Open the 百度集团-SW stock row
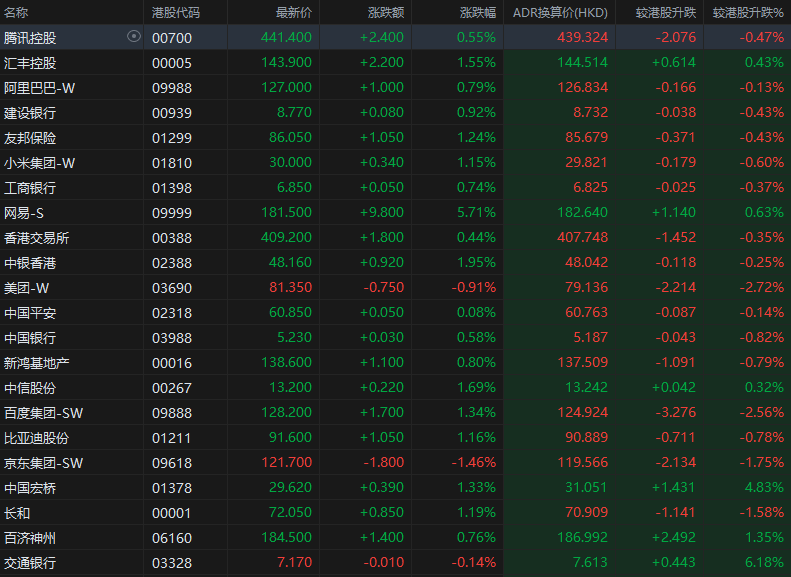This screenshot has width=791, height=577. [396, 413]
